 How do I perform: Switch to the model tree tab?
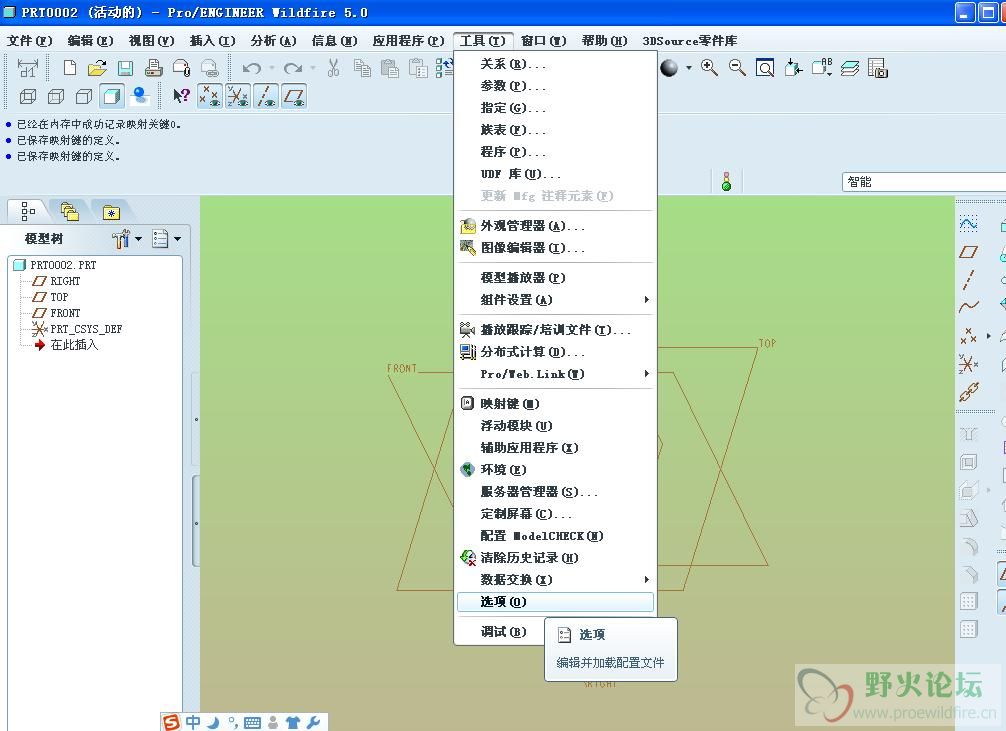tap(28, 211)
